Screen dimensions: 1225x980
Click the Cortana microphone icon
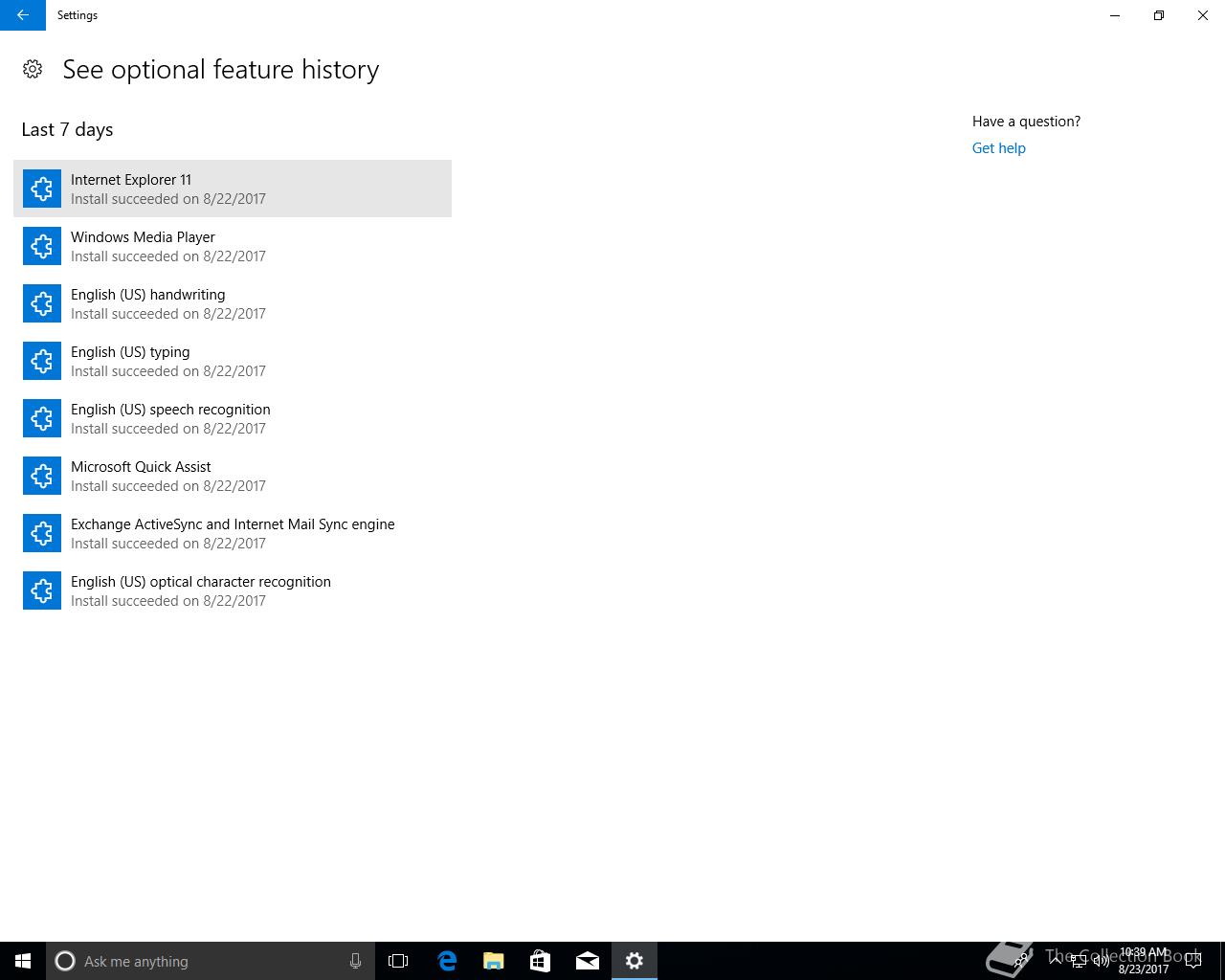[355, 961]
